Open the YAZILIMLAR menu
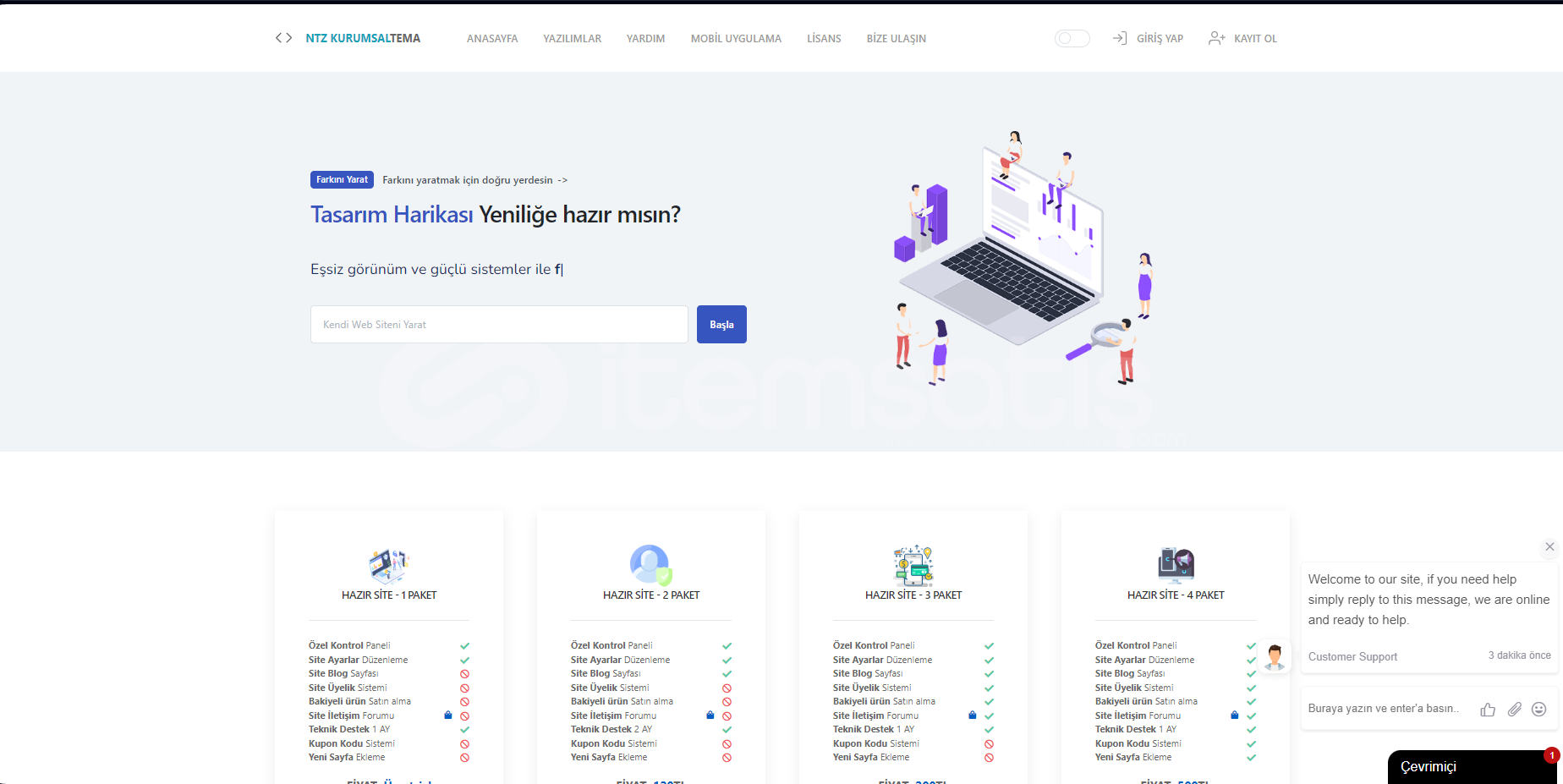 573,39
